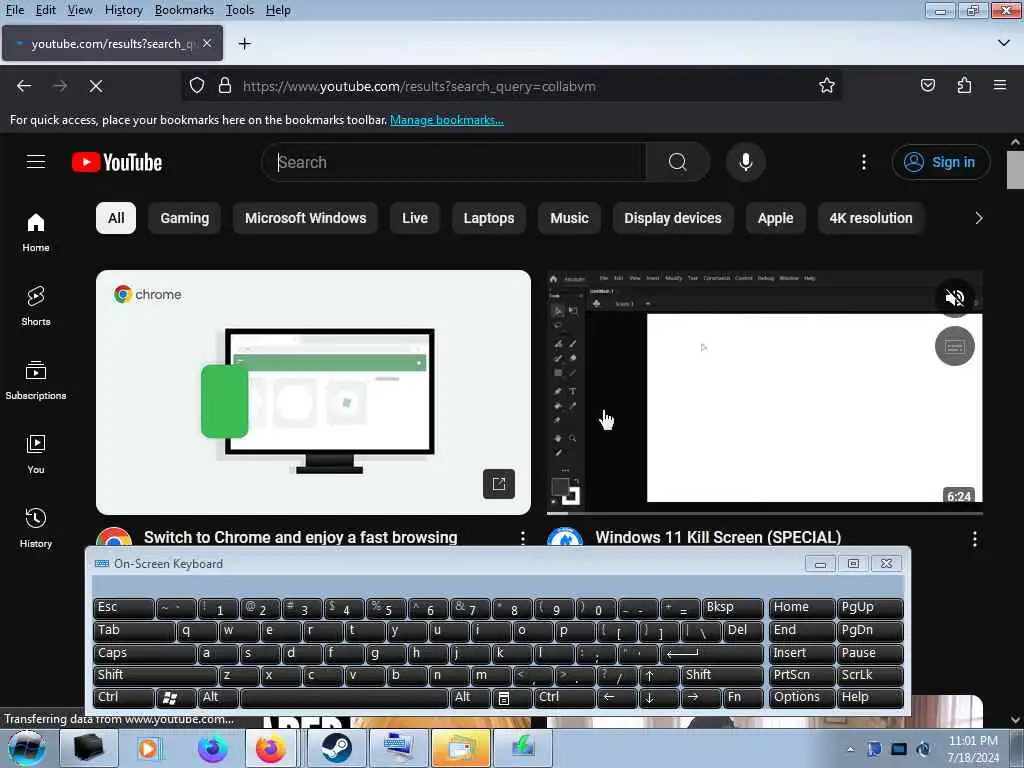The width and height of the screenshot is (1024, 768).
Task: View site security lock info
Action: [x=225, y=86]
